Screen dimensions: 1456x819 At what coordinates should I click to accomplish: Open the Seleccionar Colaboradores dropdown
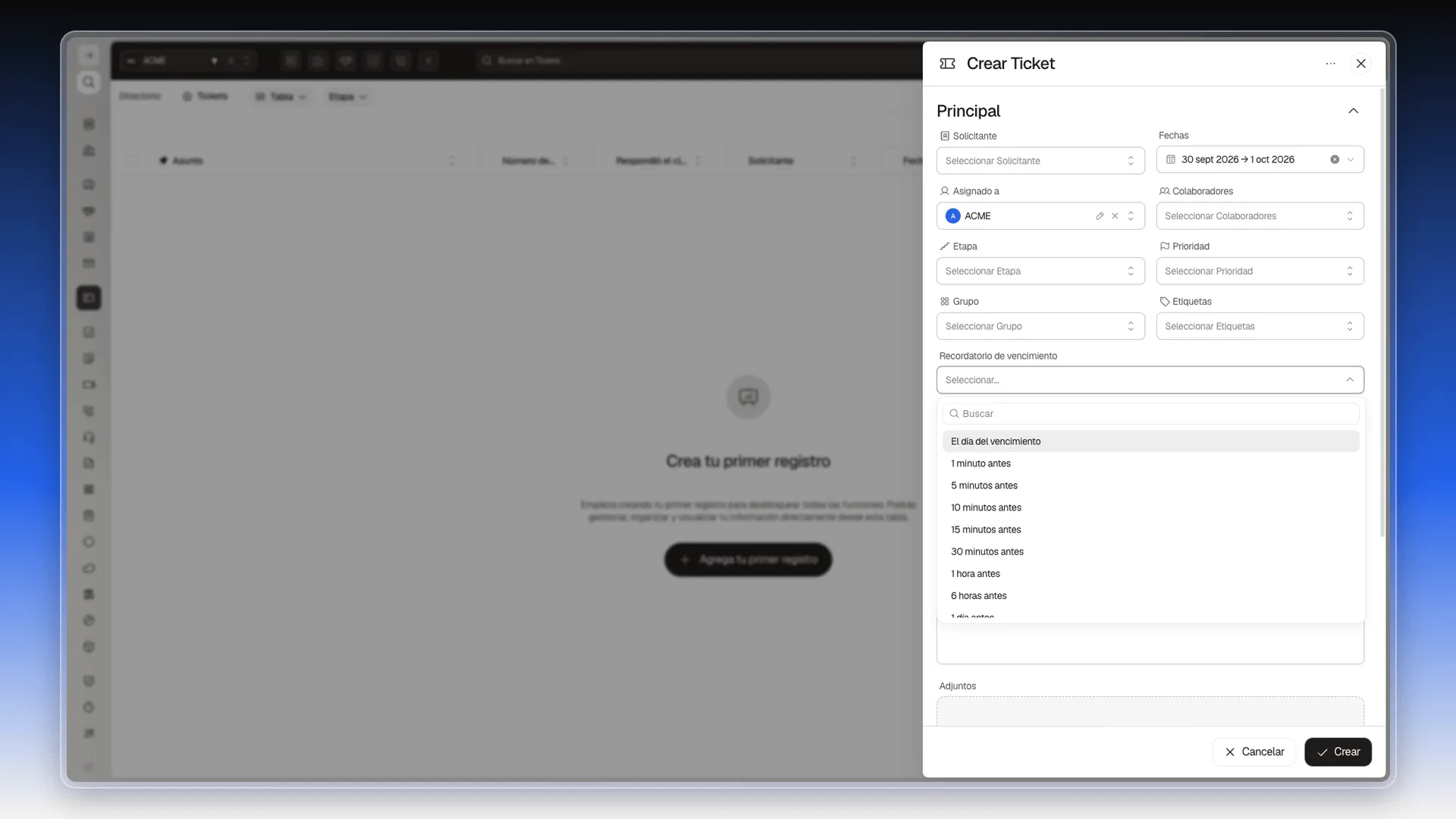click(x=1260, y=216)
